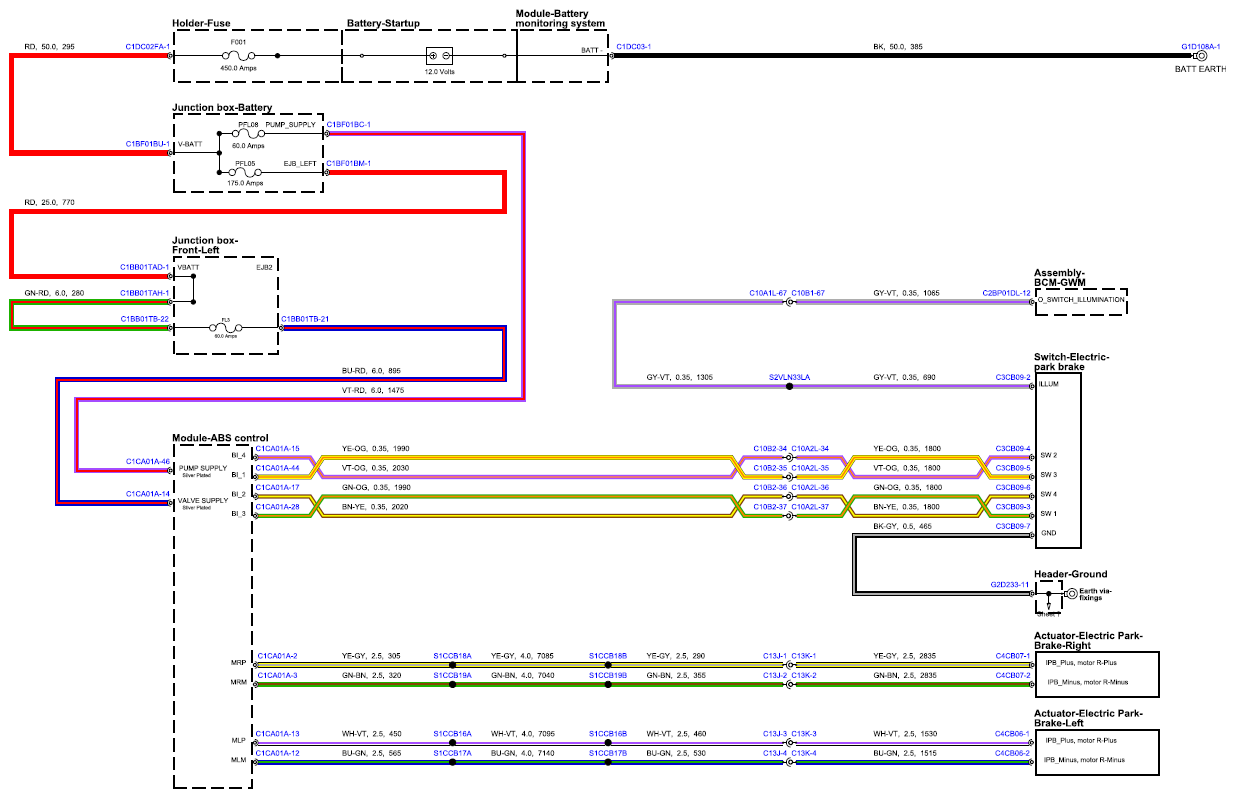Viewport: 1235px width, 798px height.
Task: Select wire label RD, 25.0, 770
Action: click(x=50, y=202)
